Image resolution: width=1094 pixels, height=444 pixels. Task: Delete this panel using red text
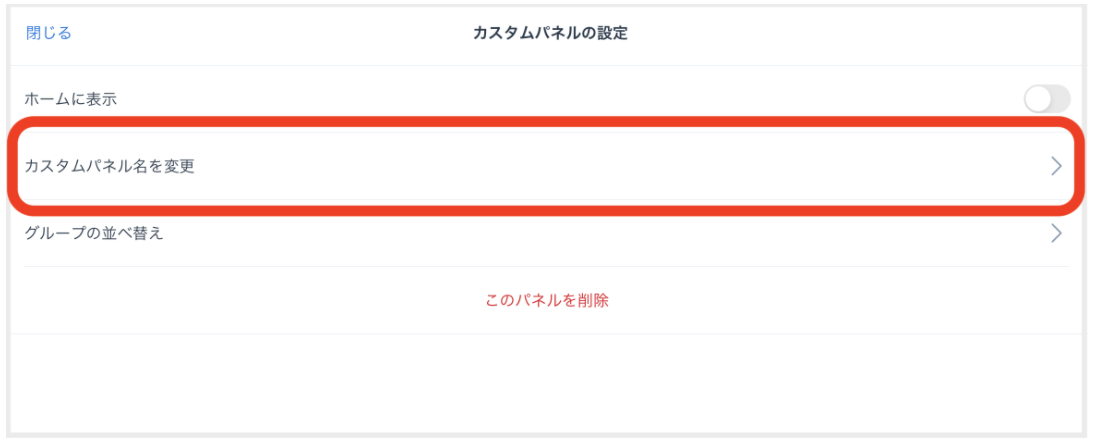[x=547, y=300]
